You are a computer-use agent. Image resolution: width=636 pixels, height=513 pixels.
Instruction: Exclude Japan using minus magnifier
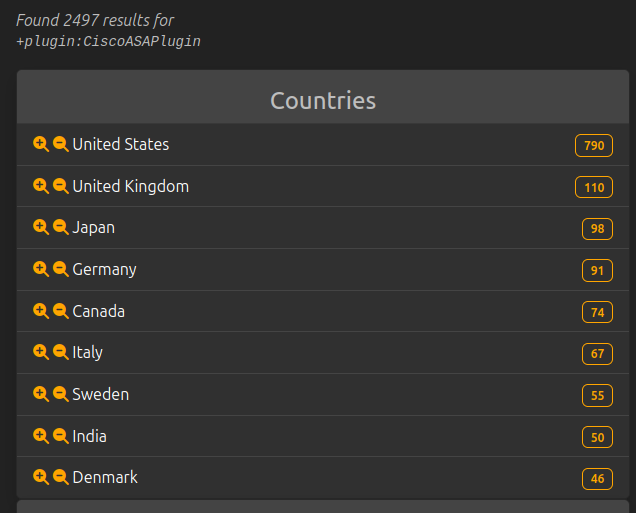[60, 227]
